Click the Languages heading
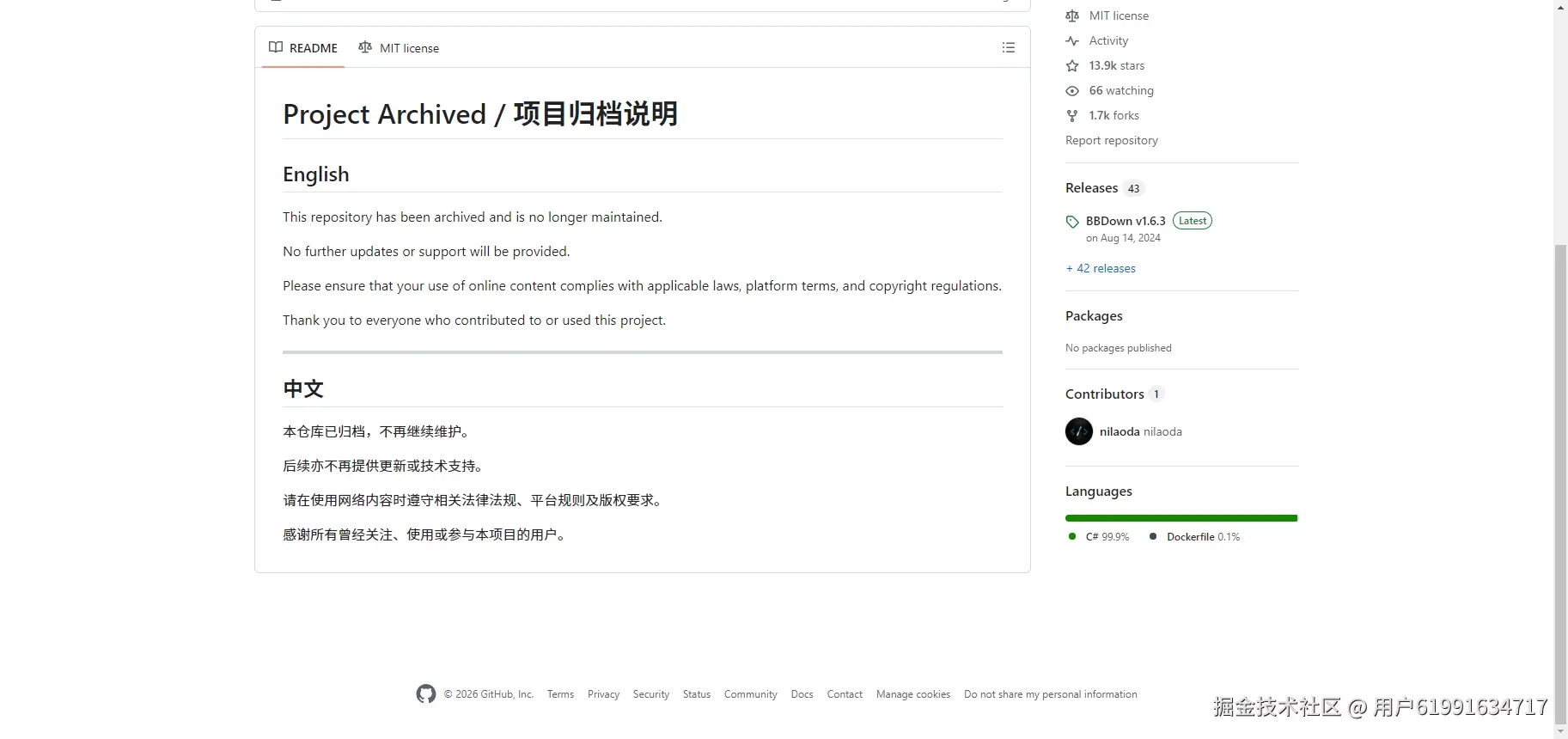This screenshot has width=1568, height=739. tap(1098, 491)
